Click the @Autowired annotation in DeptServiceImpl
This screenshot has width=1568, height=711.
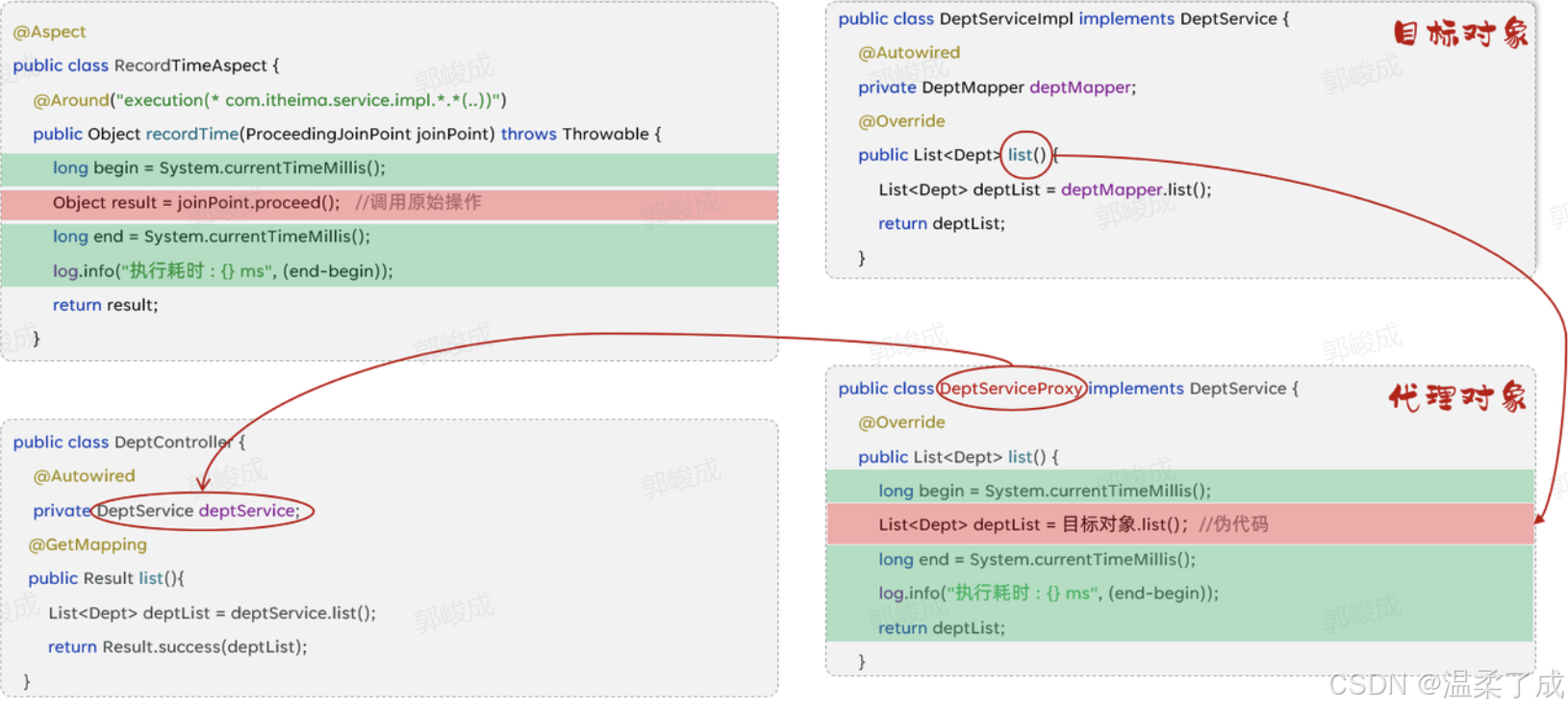coord(909,53)
